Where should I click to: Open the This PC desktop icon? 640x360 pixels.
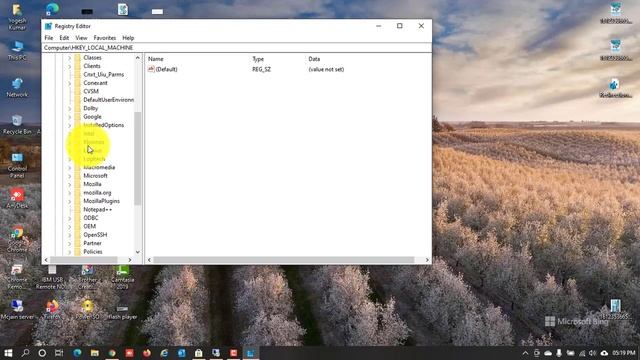17,51
